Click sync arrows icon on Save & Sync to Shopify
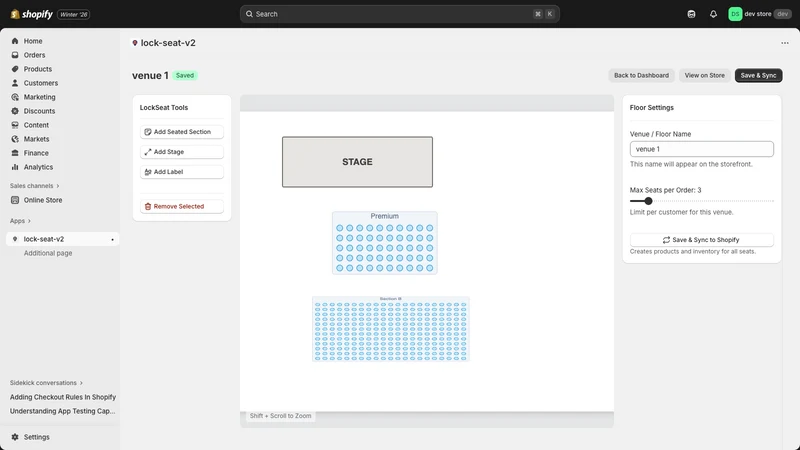800x450 pixels. (x=666, y=240)
